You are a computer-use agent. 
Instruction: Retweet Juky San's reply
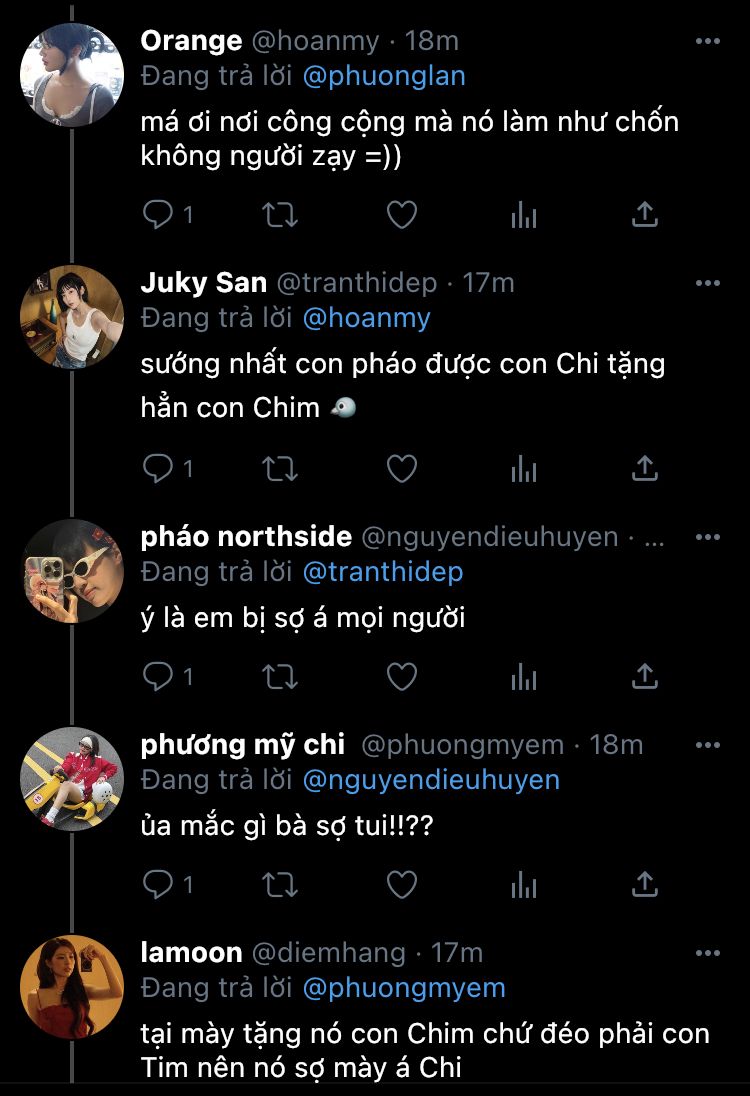point(280,468)
